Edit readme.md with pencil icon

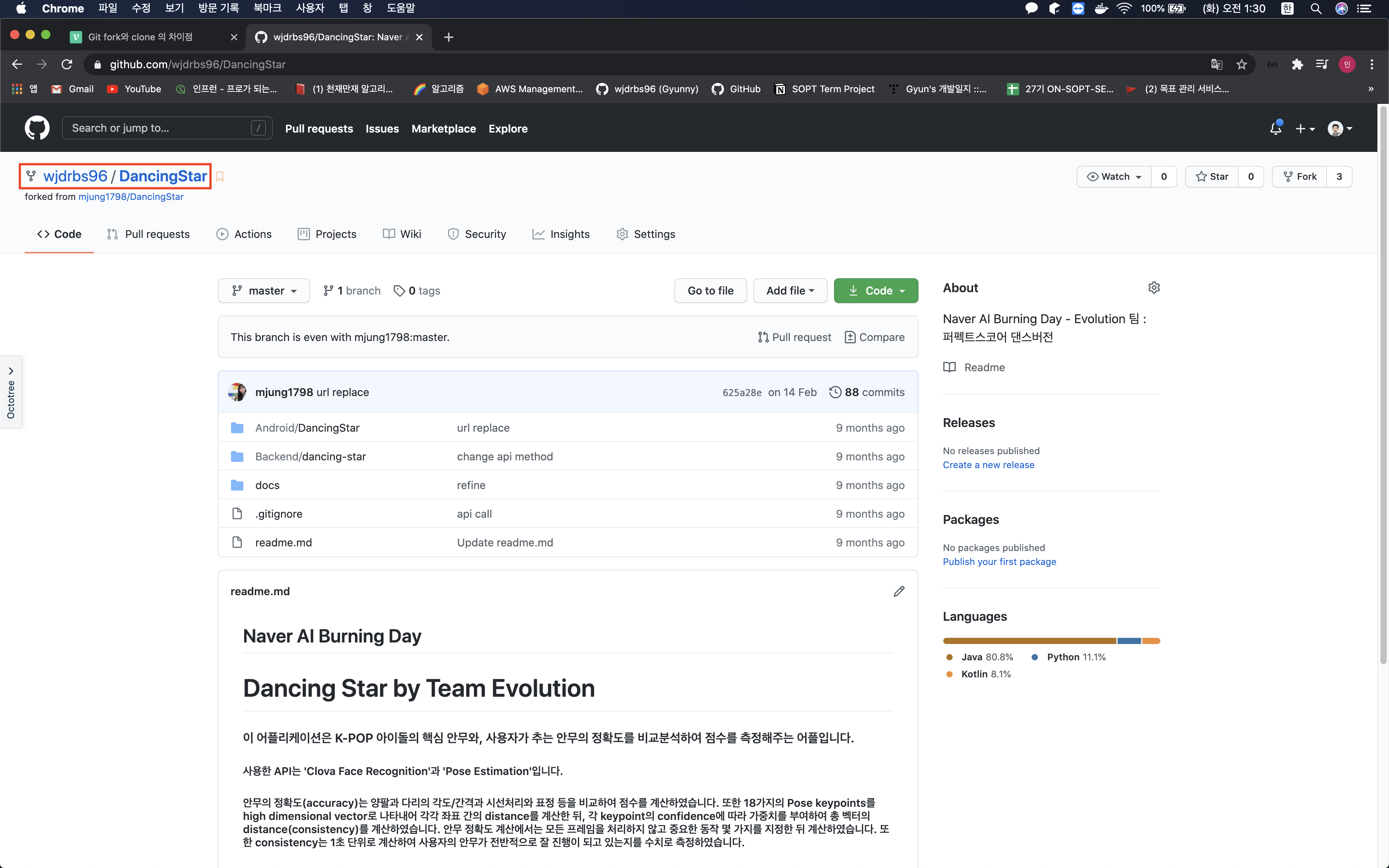[898, 591]
